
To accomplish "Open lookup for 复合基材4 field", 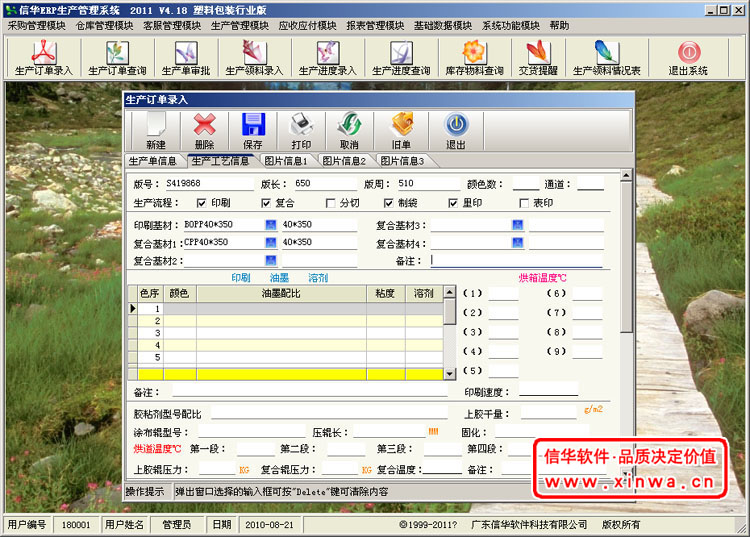I will [x=518, y=242].
